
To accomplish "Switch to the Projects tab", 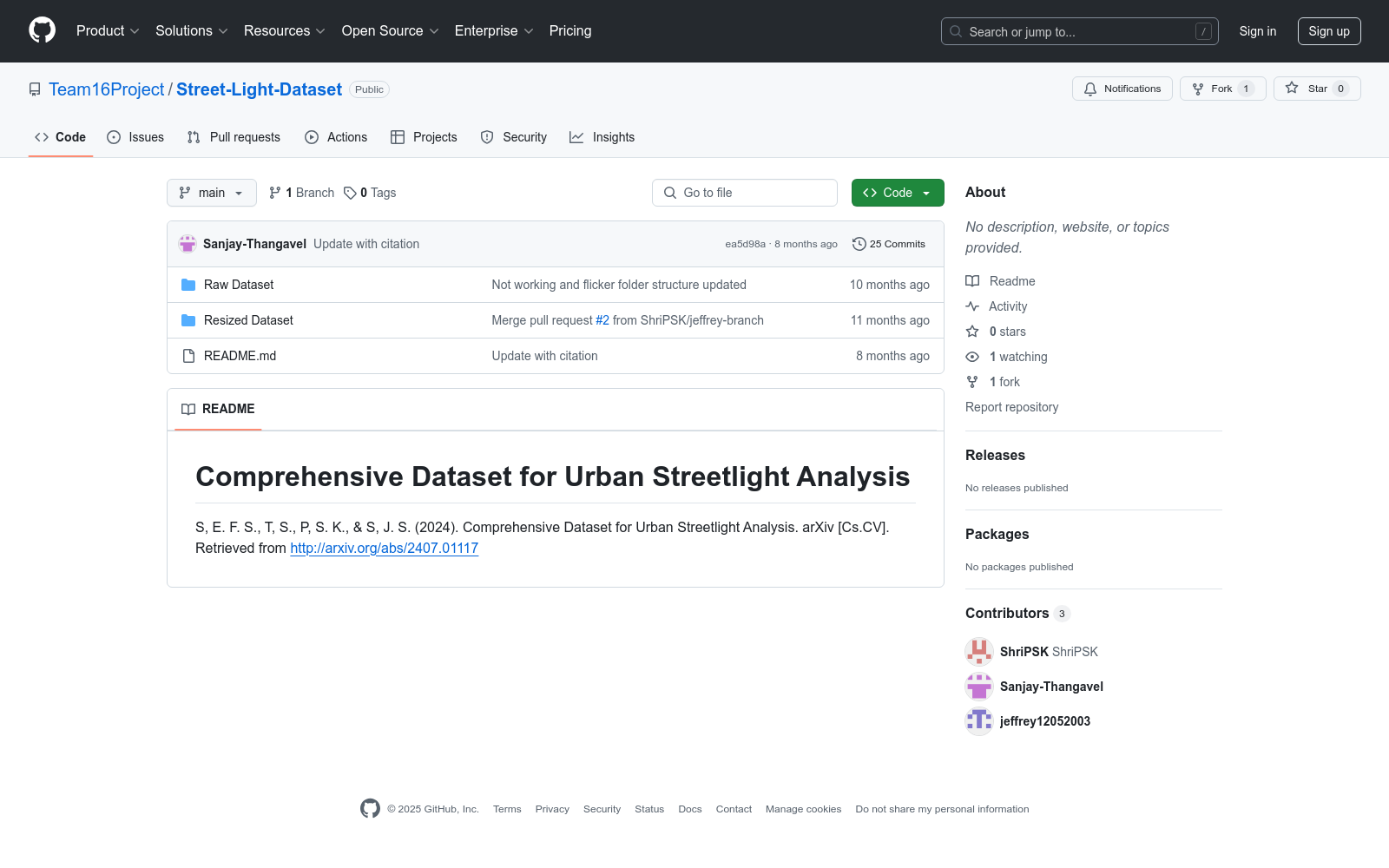I will (x=424, y=137).
